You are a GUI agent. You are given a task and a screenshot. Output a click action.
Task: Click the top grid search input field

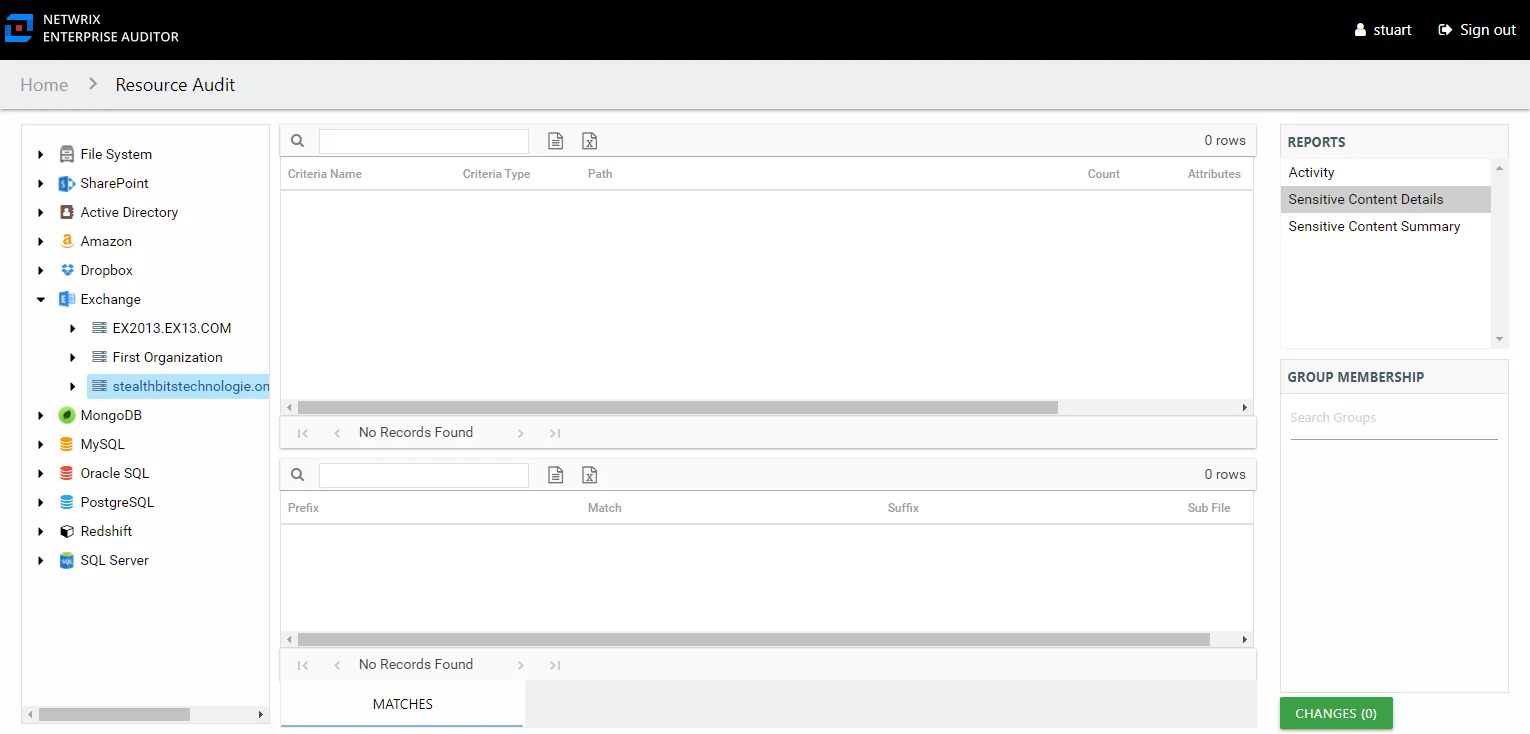click(424, 141)
